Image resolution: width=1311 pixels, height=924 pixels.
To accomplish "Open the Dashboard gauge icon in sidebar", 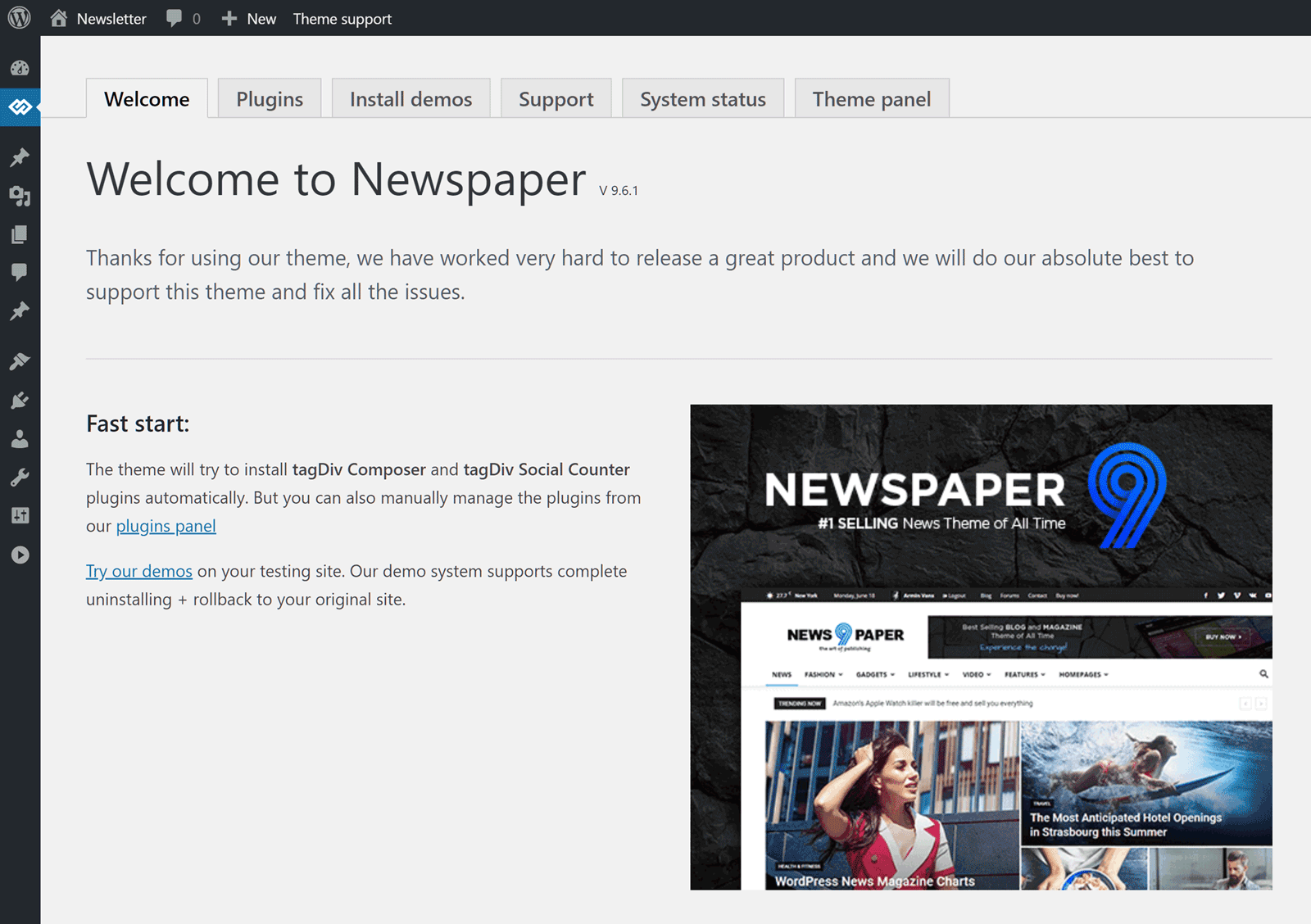I will pos(20,68).
